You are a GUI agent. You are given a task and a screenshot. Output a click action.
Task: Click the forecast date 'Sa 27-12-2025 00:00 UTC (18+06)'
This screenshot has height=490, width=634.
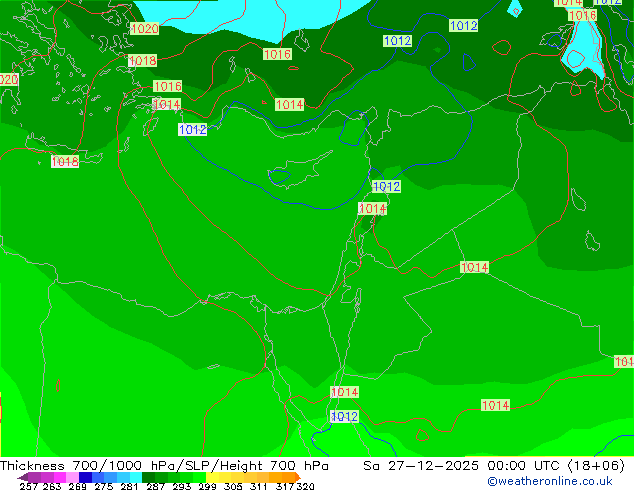click(494, 466)
